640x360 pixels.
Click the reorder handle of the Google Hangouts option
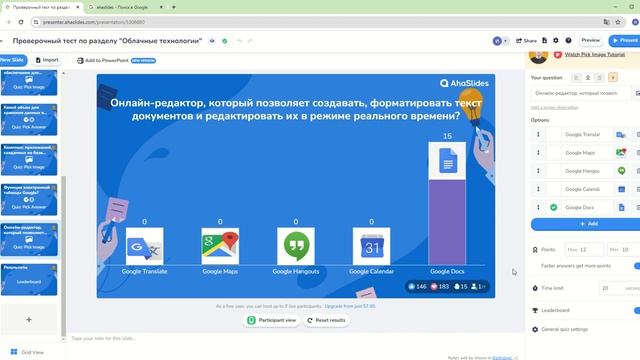pyautogui.click(x=538, y=171)
